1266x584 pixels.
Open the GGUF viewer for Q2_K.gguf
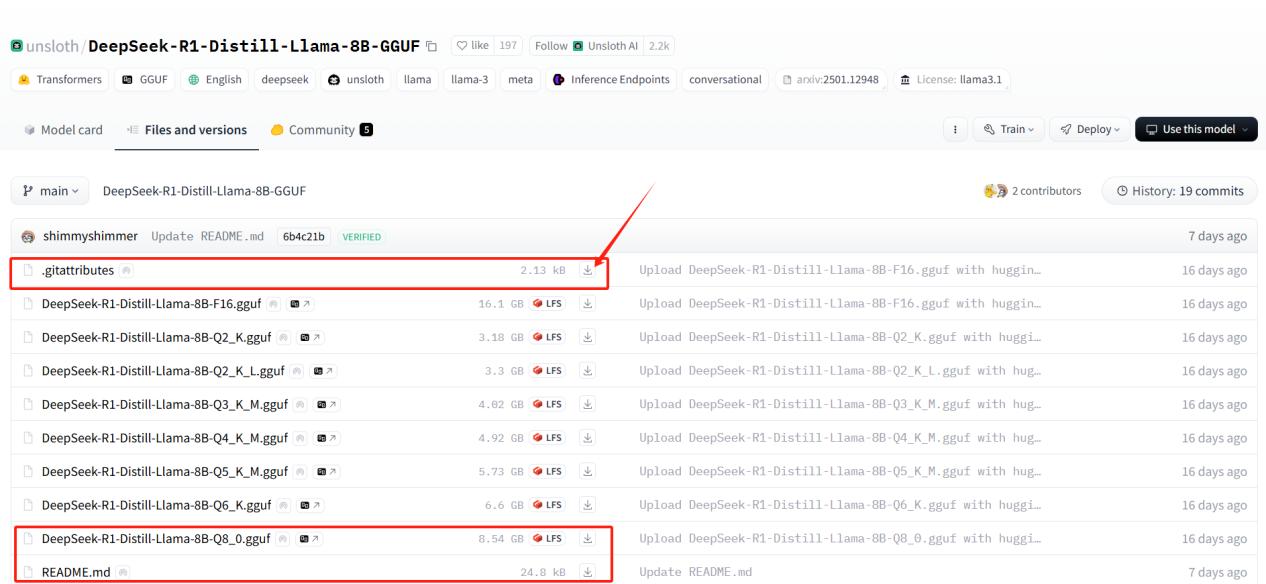point(310,338)
